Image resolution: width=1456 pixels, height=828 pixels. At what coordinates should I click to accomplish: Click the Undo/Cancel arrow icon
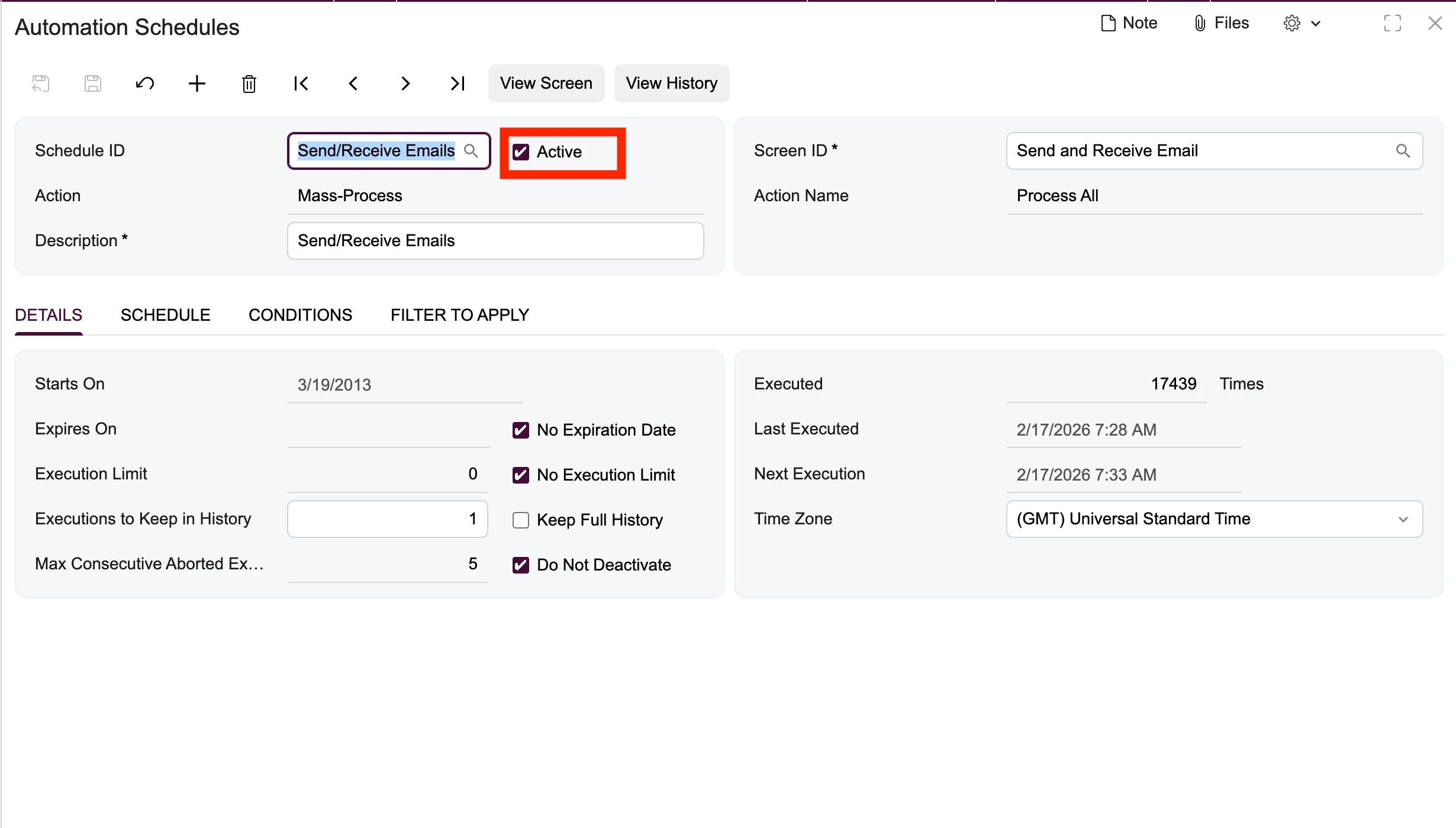point(144,83)
